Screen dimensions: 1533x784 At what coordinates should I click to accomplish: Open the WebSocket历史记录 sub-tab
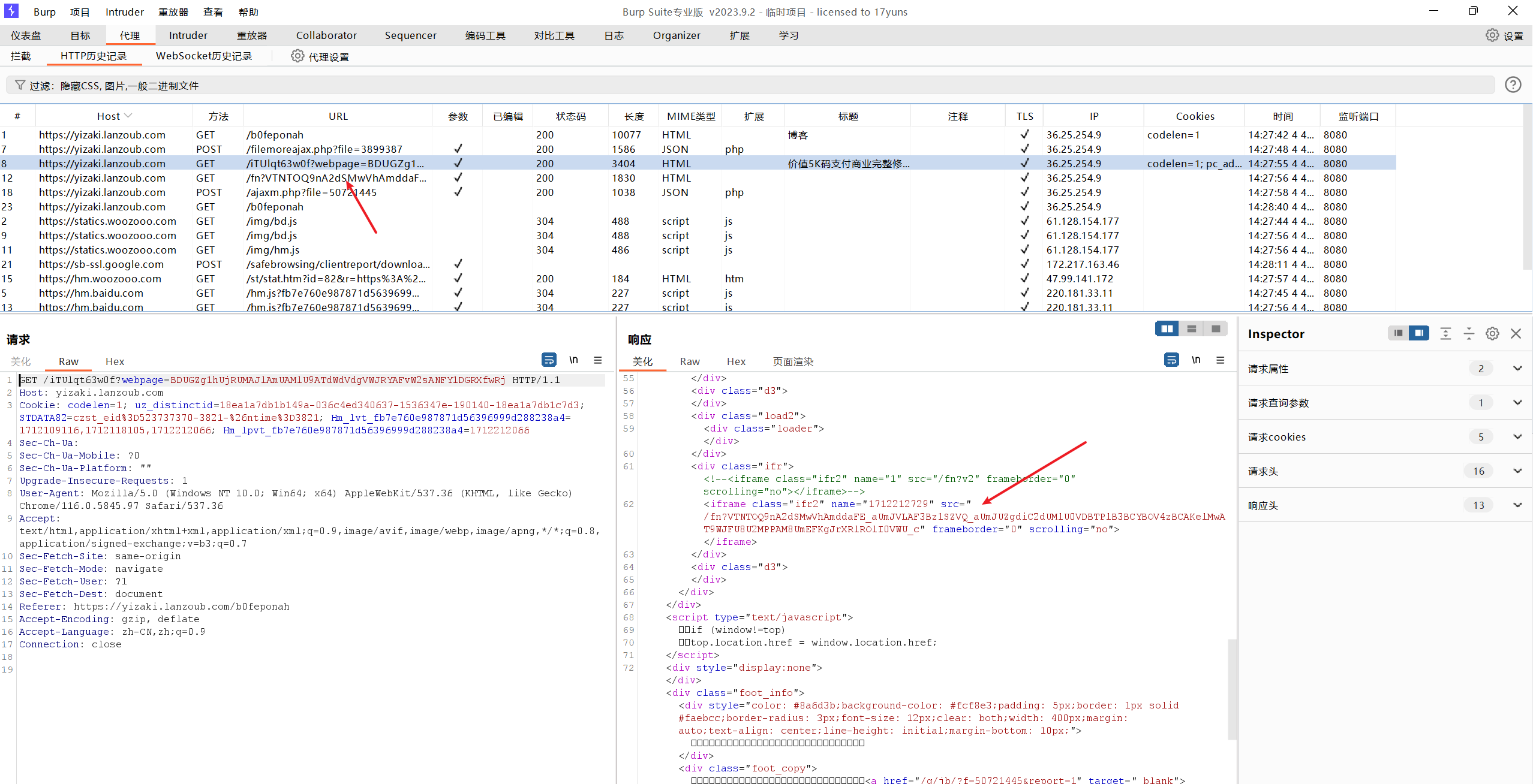[204, 56]
